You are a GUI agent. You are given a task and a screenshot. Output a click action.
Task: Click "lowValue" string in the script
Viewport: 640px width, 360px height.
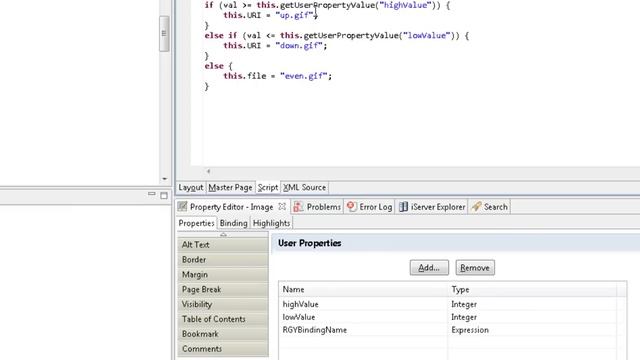[x=427, y=36]
